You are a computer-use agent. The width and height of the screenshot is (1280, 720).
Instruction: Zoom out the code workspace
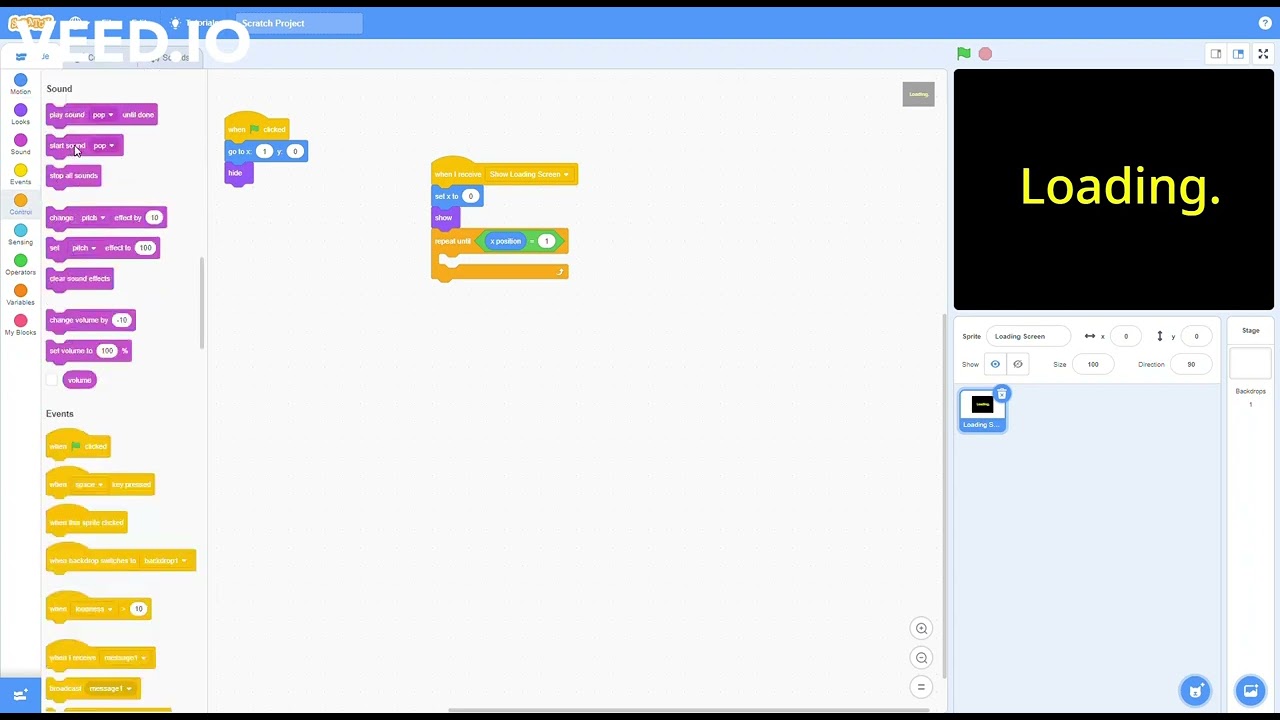coord(921,657)
